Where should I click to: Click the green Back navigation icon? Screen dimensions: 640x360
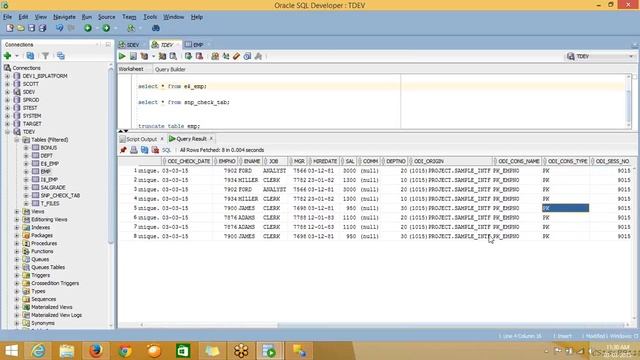[x=88, y=28]
